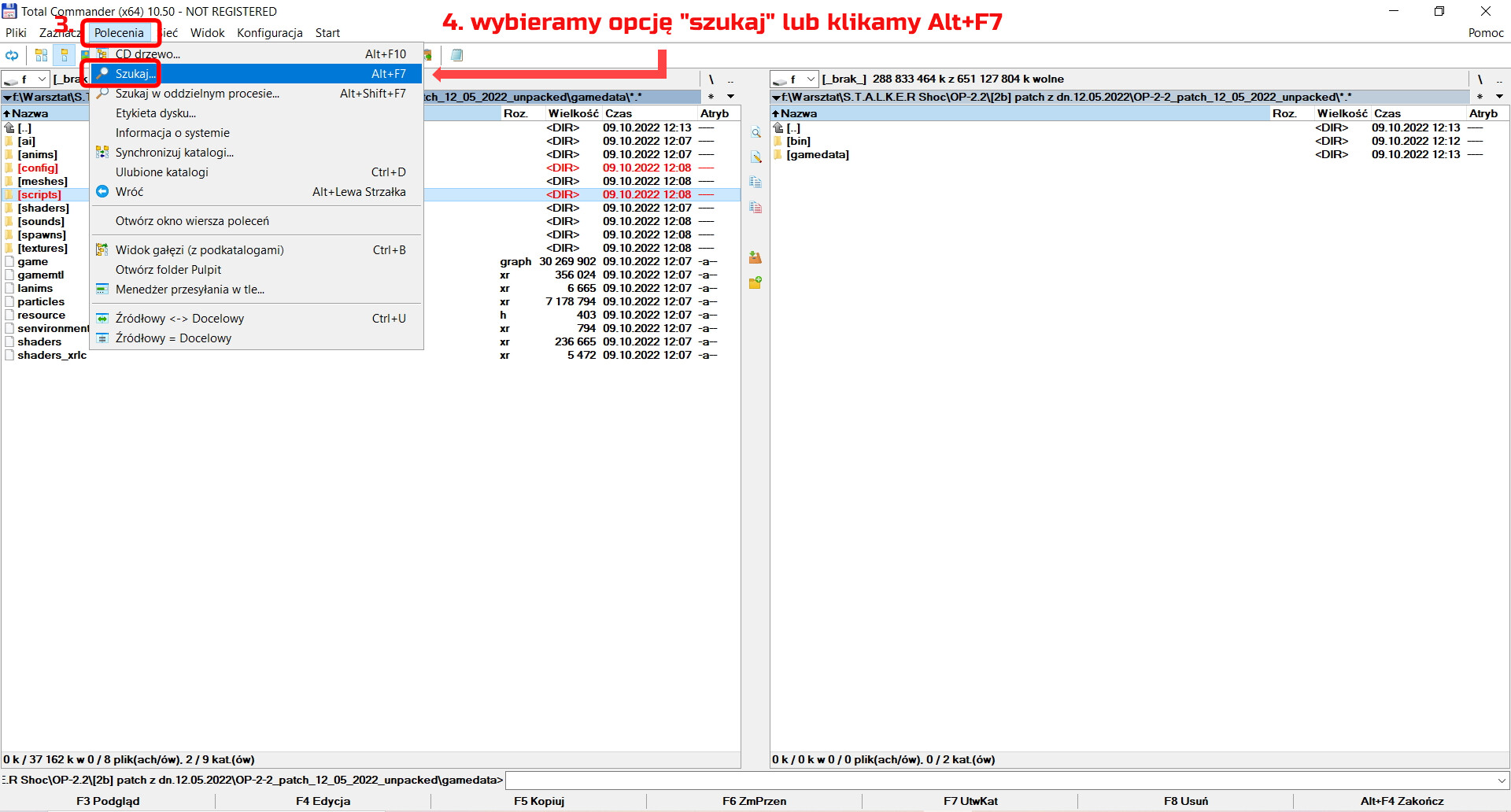1511x812 pixels.
Task: Select [bin] folder in right panel
Action: 799,142
